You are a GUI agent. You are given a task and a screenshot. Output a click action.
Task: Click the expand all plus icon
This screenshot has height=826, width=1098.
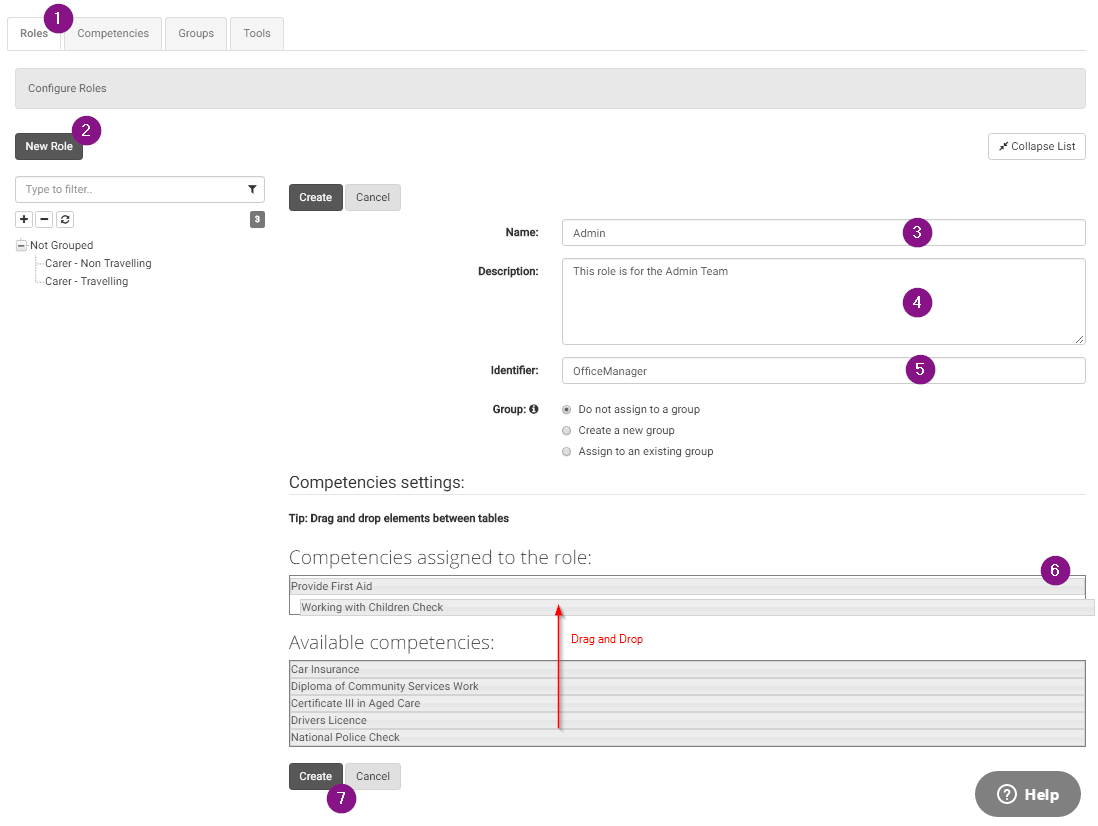coord(24,219)
